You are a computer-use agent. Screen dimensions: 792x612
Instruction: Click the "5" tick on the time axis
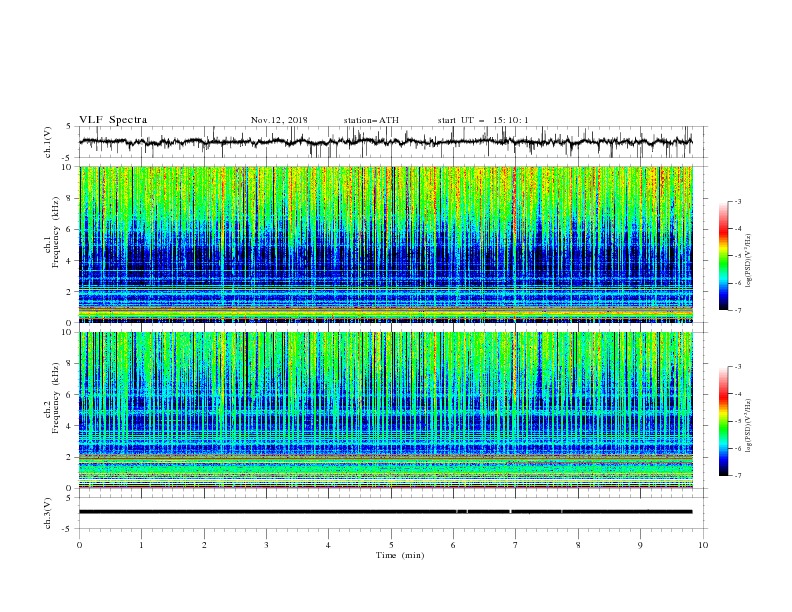391,545
